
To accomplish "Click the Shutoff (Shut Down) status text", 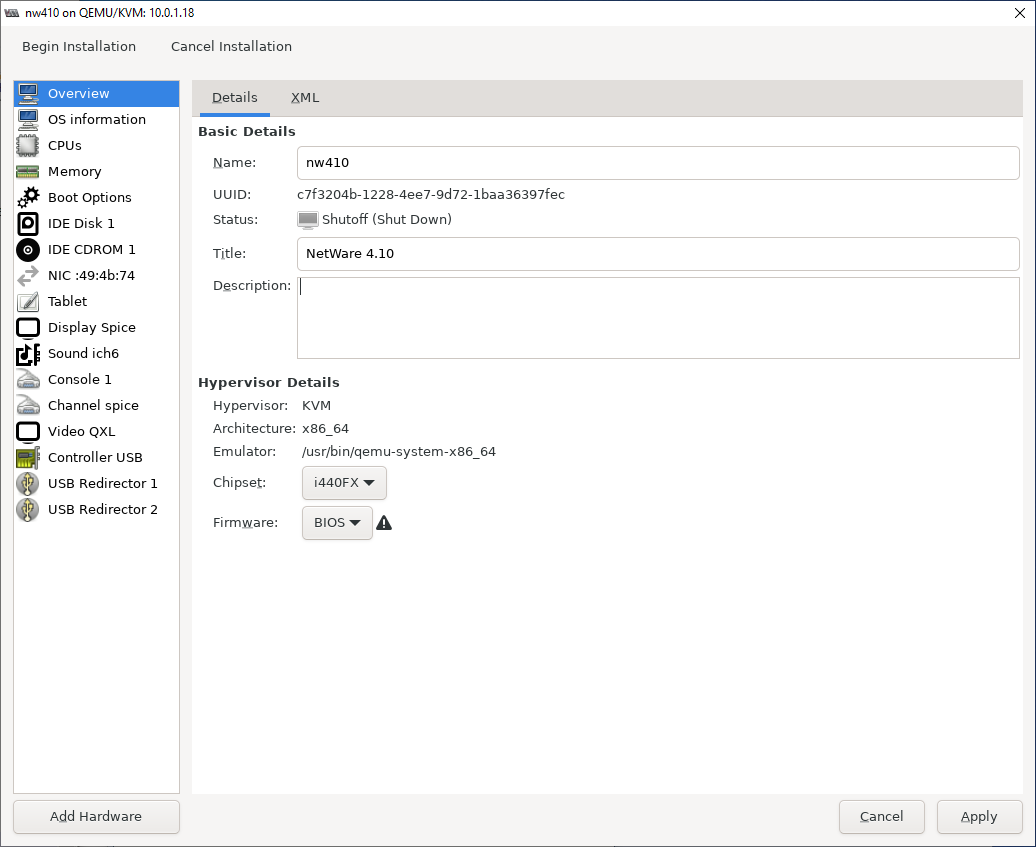I will 387,219.
